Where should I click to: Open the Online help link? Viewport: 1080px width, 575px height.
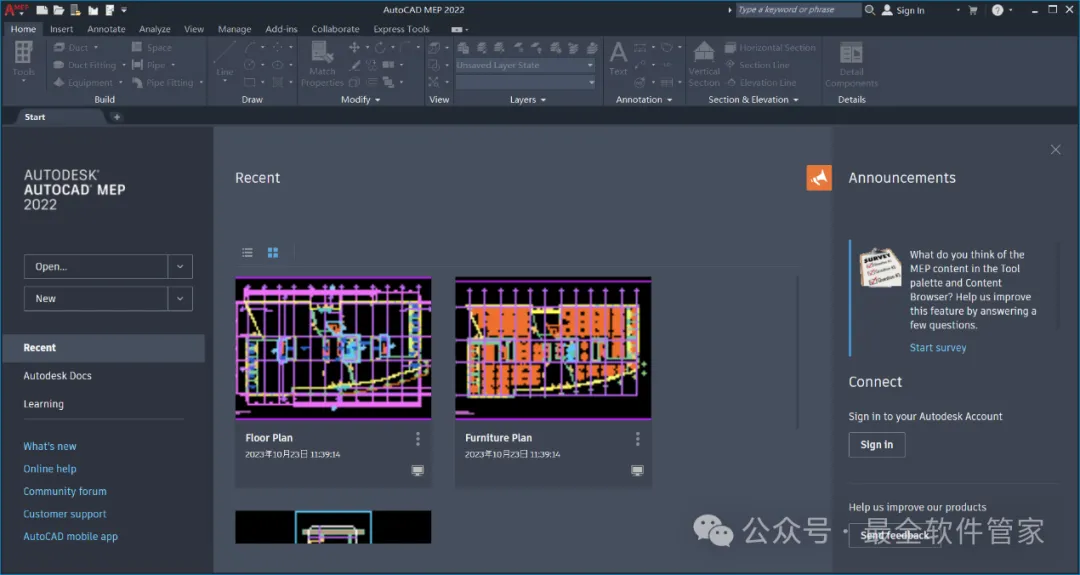50,469
